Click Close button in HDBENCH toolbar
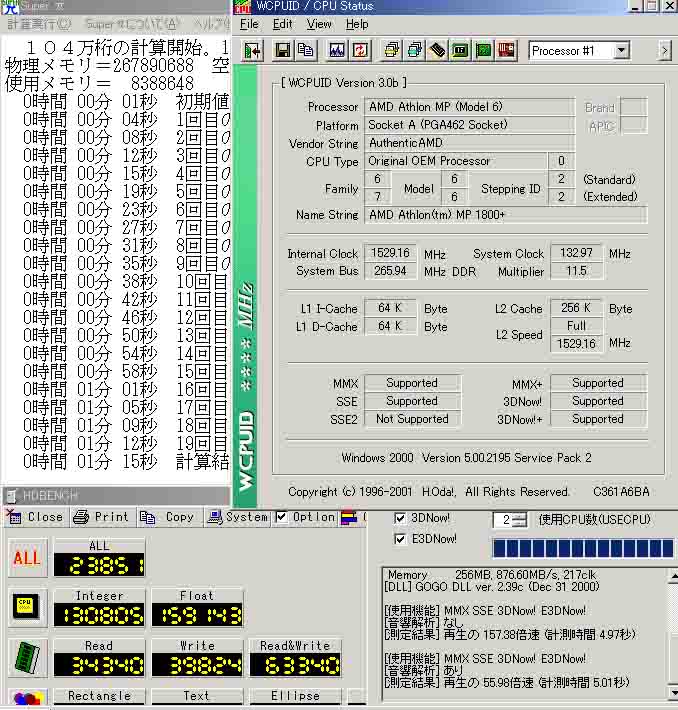 click(x=35, y=517)
